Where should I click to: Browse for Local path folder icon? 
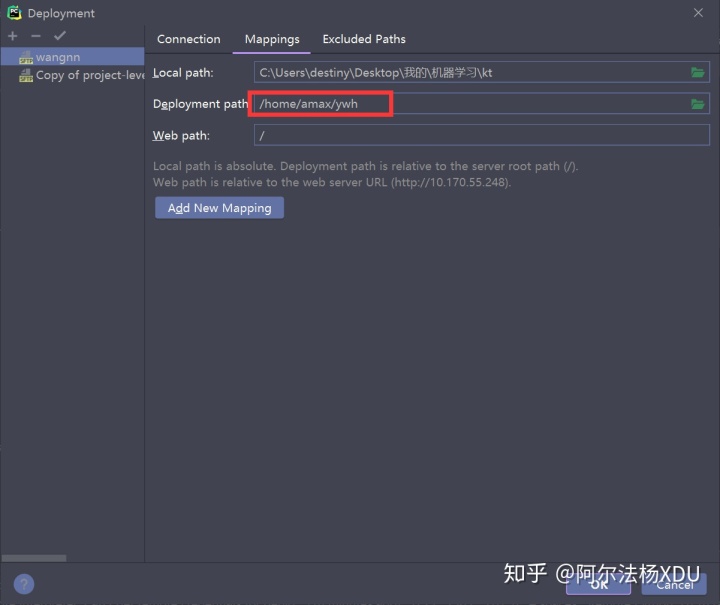click(698, 73)
